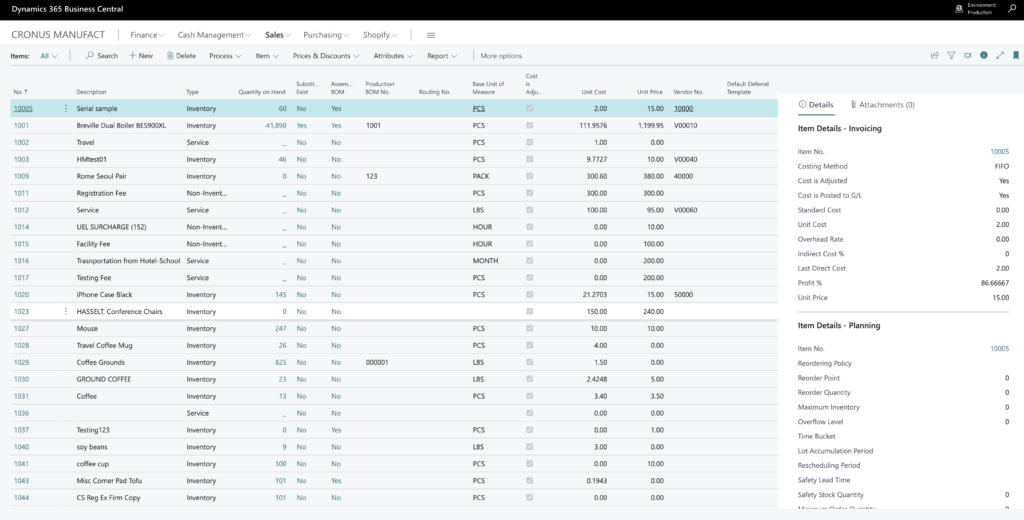Click CRONUS MANUFACT company name
This screenshot has width=1024, height=520.
pos(58,35)
